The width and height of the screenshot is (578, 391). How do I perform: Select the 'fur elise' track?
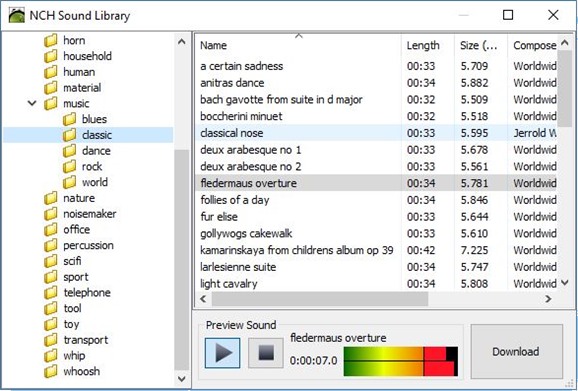[376, 217]
